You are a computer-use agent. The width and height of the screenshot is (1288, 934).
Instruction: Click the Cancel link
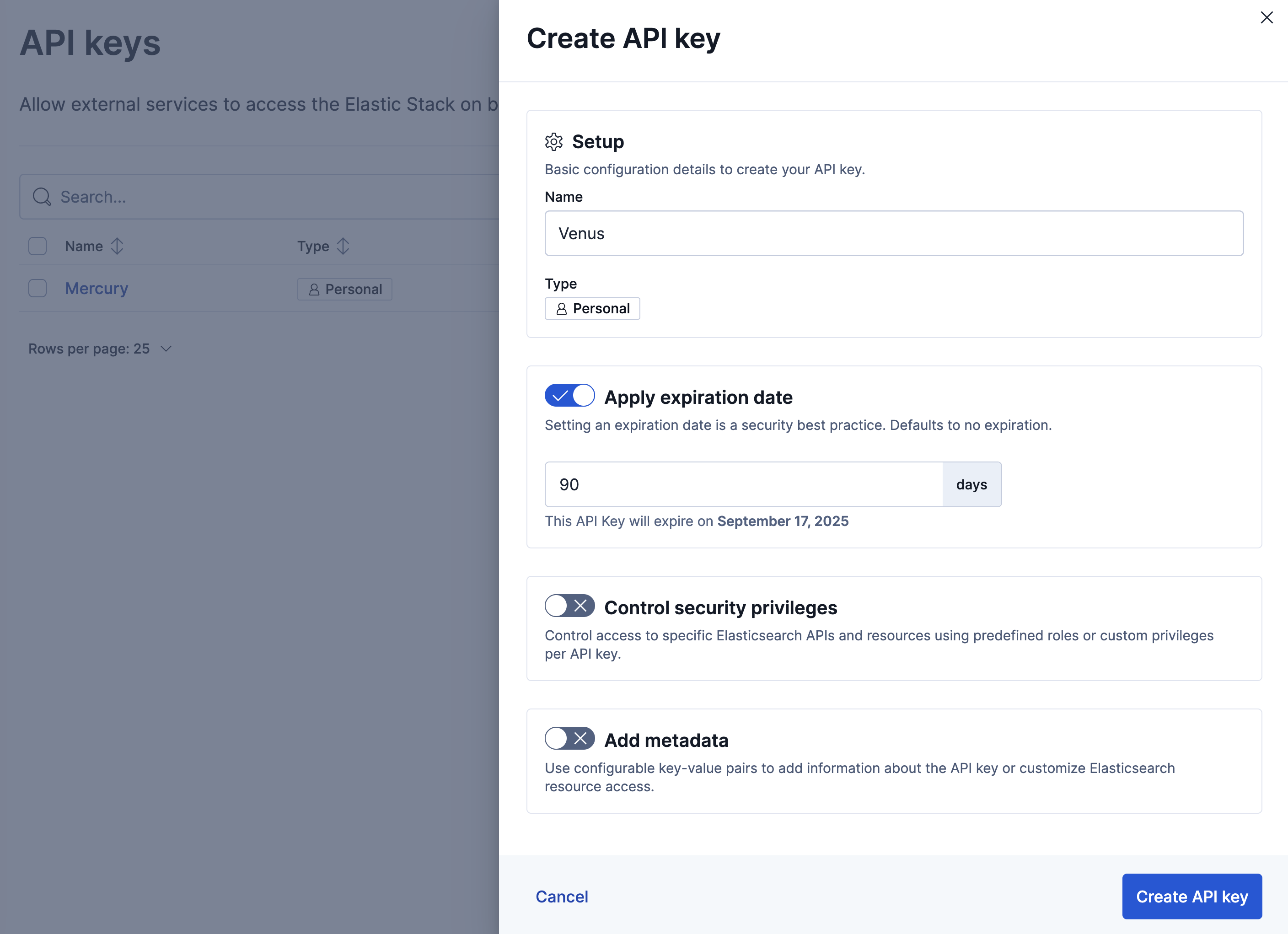click(x=562, y=896)
